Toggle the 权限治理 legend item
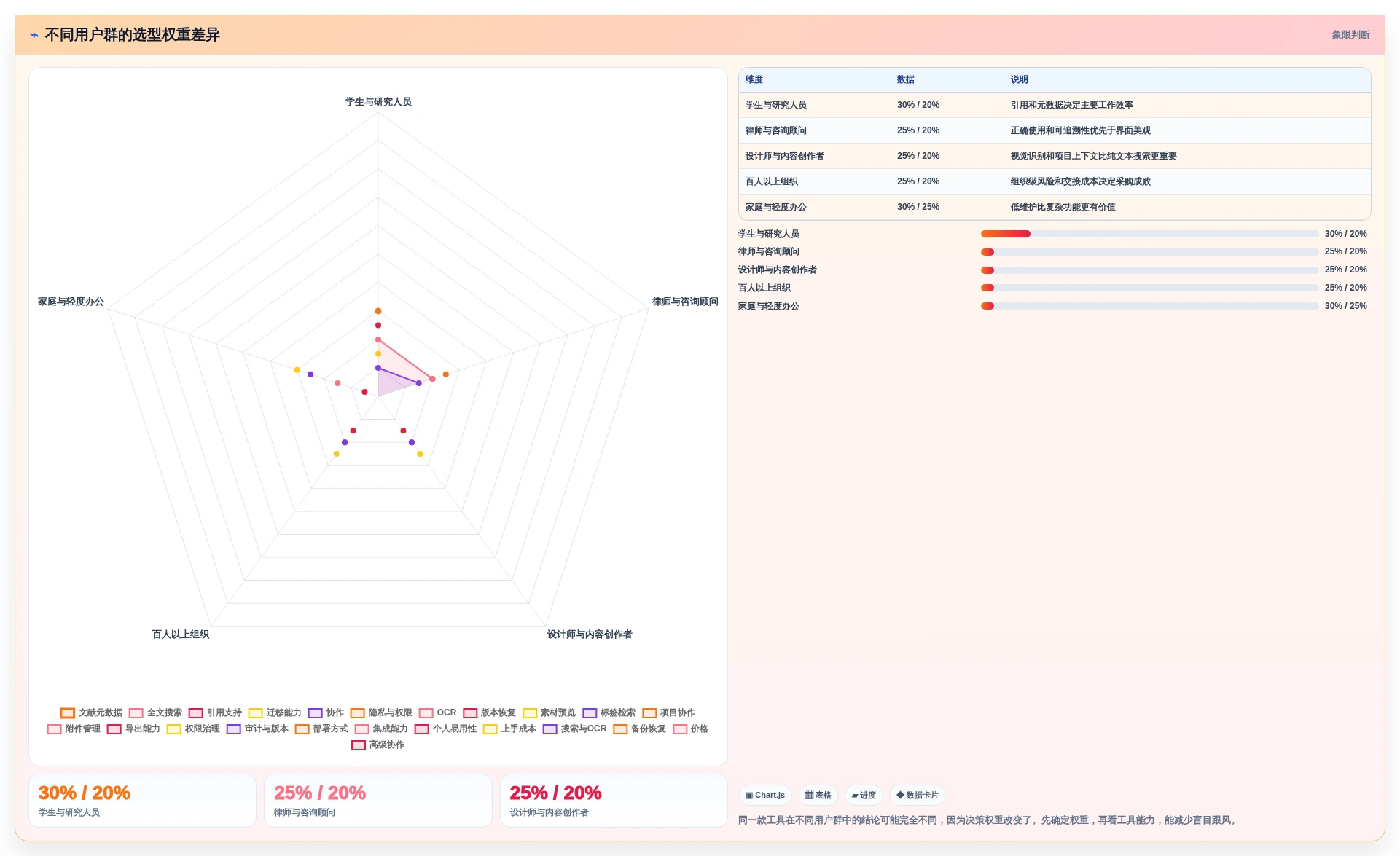The image size is (1400, 856). click(x=193, y=729)
